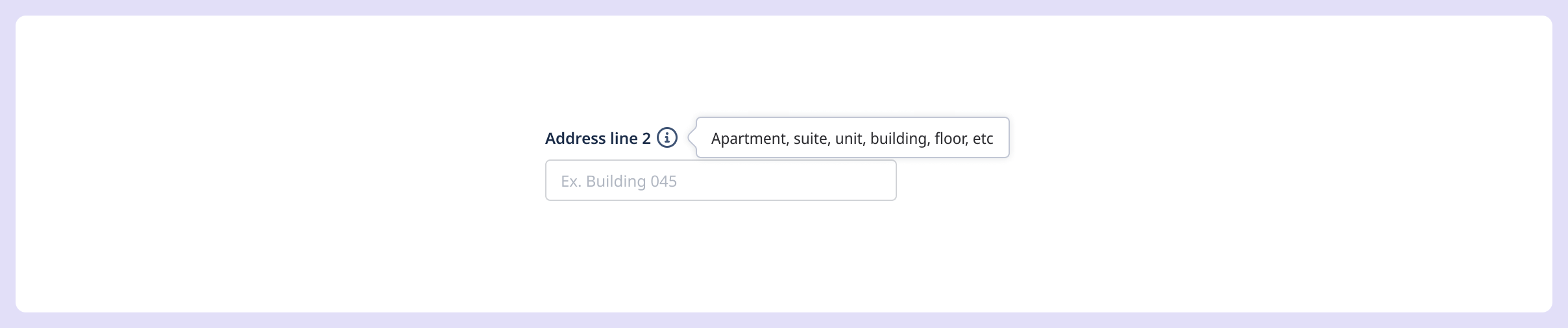1568x328 pixels.
Task: Click the tooltip's left-pointing arrow tip
Action: (691, 137)
